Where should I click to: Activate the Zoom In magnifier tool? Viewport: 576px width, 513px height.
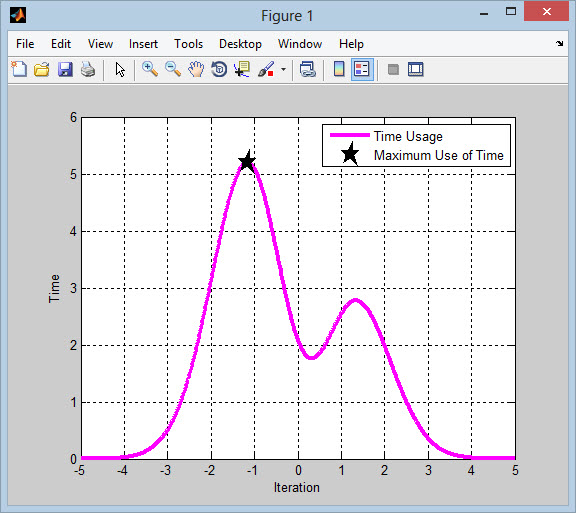pos(150,69)
